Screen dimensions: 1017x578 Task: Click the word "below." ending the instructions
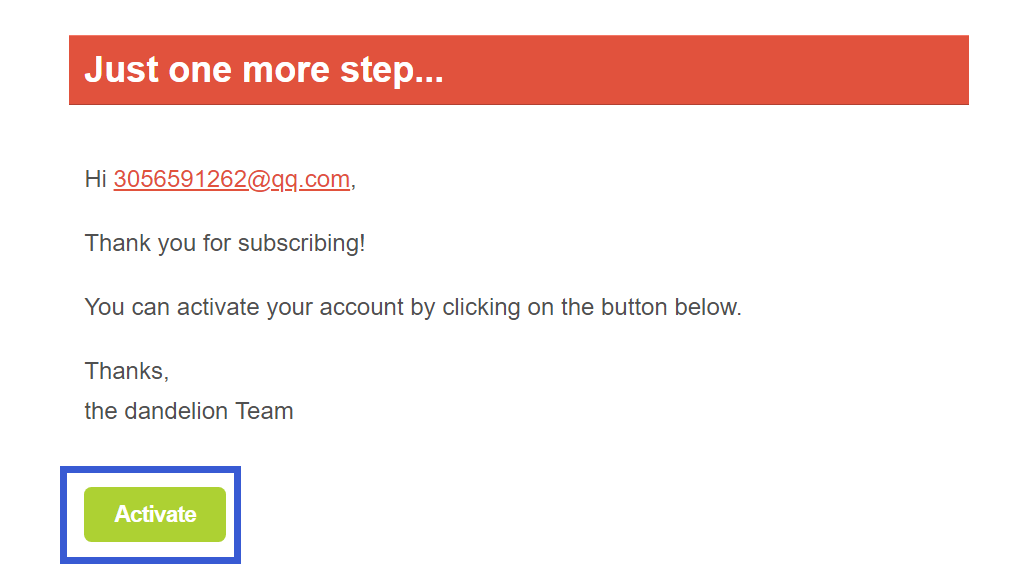coord(708,307)
